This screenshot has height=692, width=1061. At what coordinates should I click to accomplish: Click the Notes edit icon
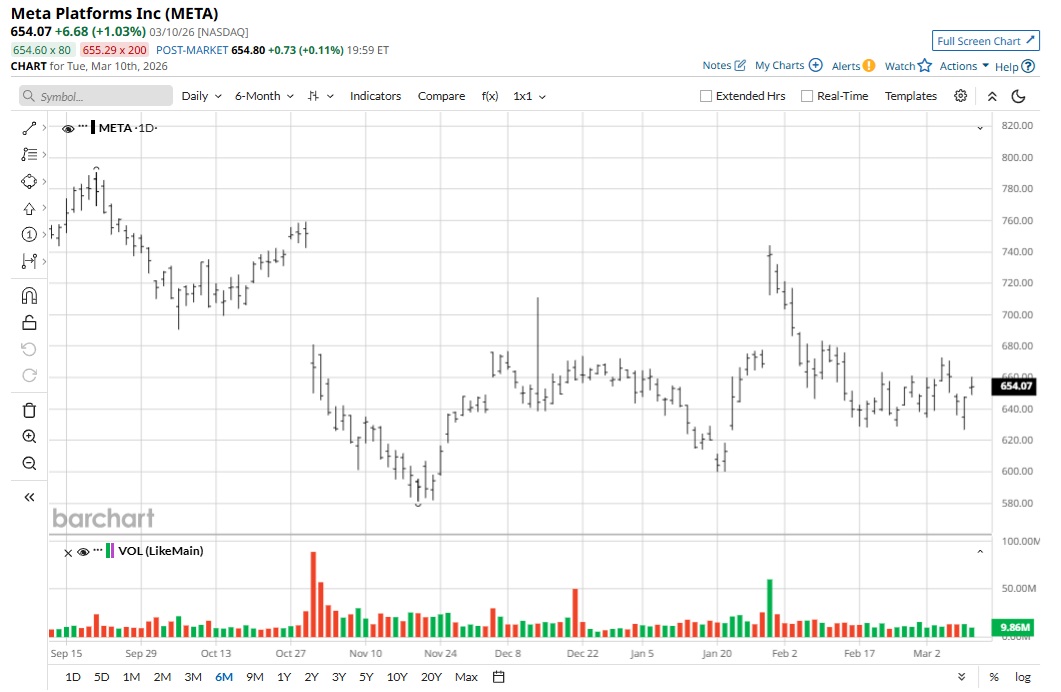point(740,66)
